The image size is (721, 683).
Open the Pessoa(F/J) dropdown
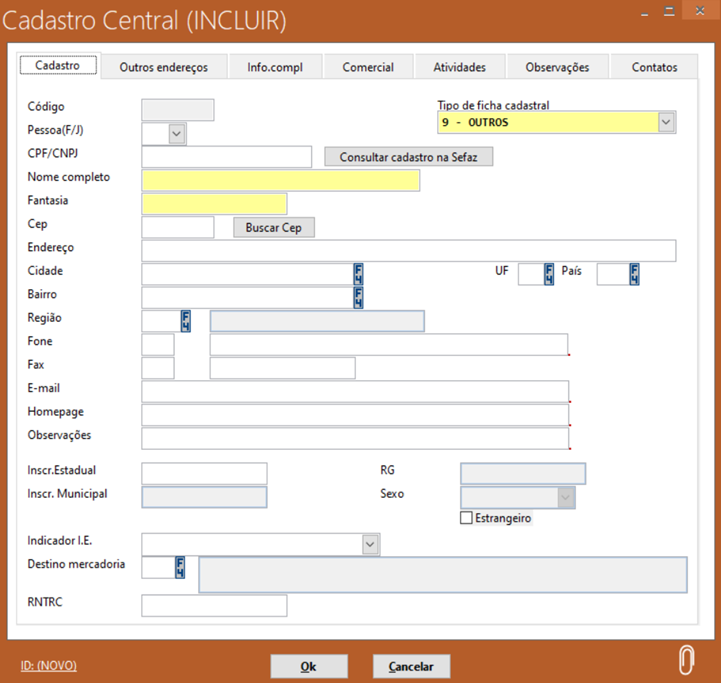[x=176, y=132]
